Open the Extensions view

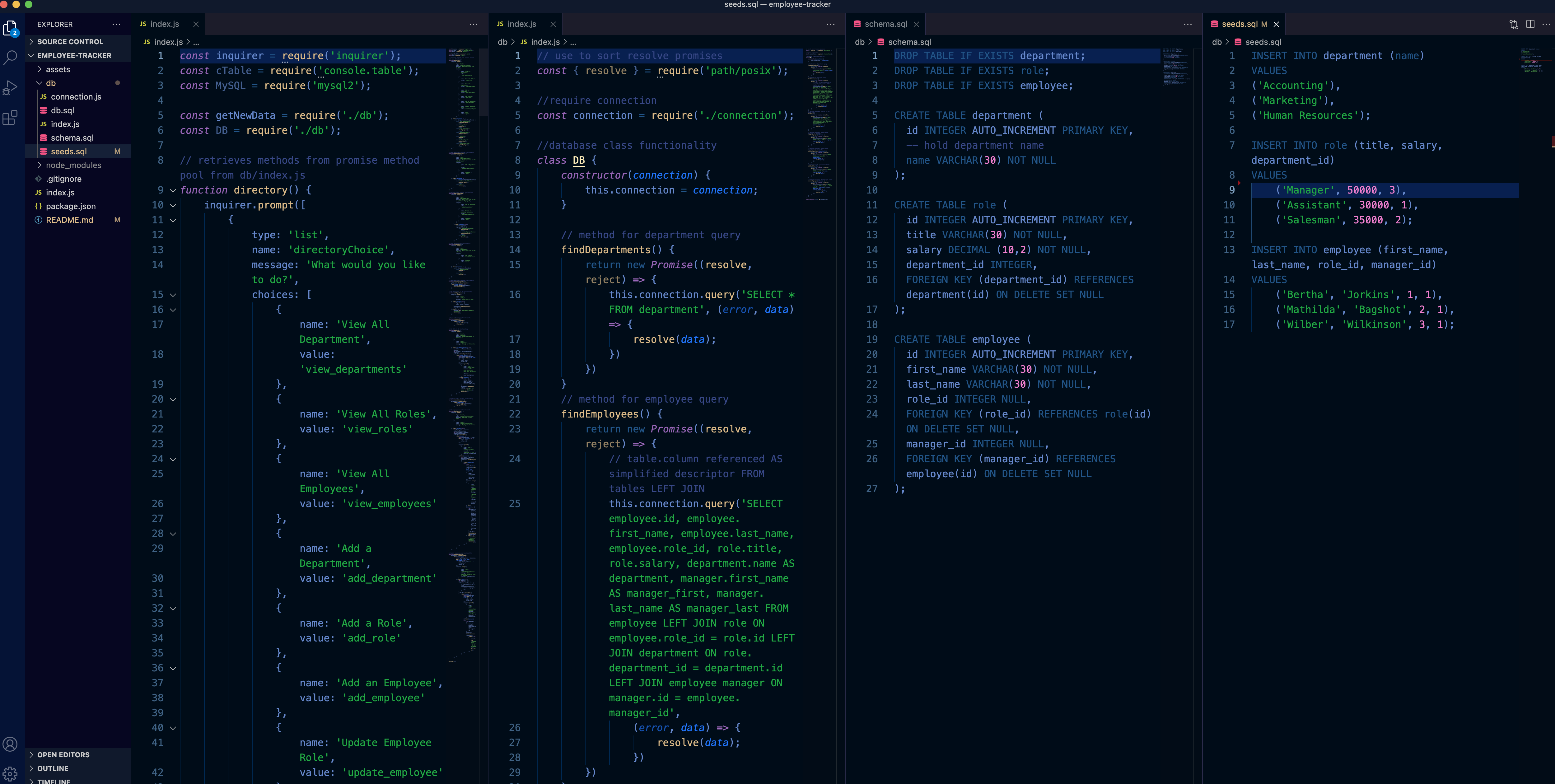pyautogui.click(x=10, y=118)
